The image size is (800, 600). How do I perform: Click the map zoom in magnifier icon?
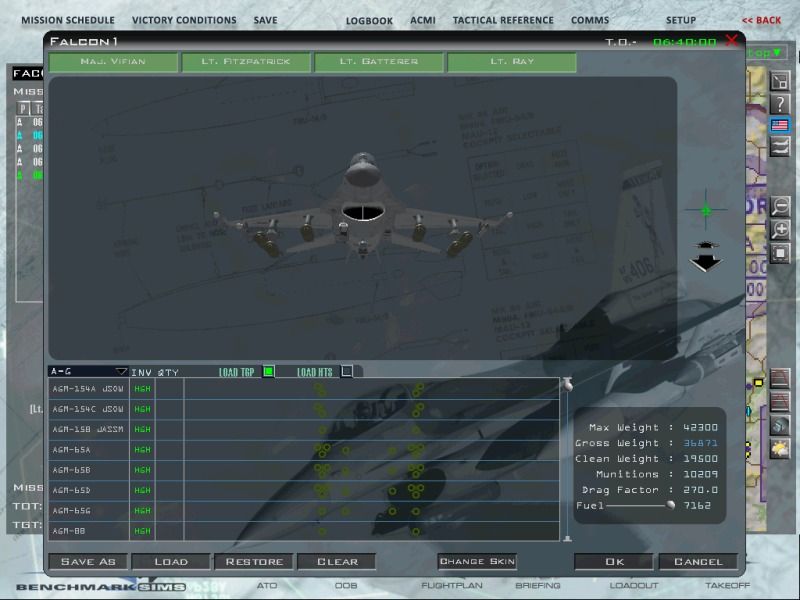(x=780, y=230)
